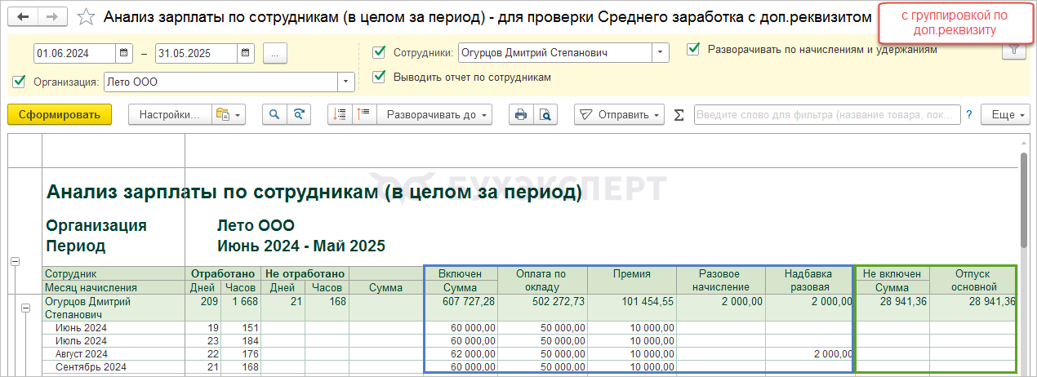
Task: Open period selection ellipsis button
Action: pos(274,54)
